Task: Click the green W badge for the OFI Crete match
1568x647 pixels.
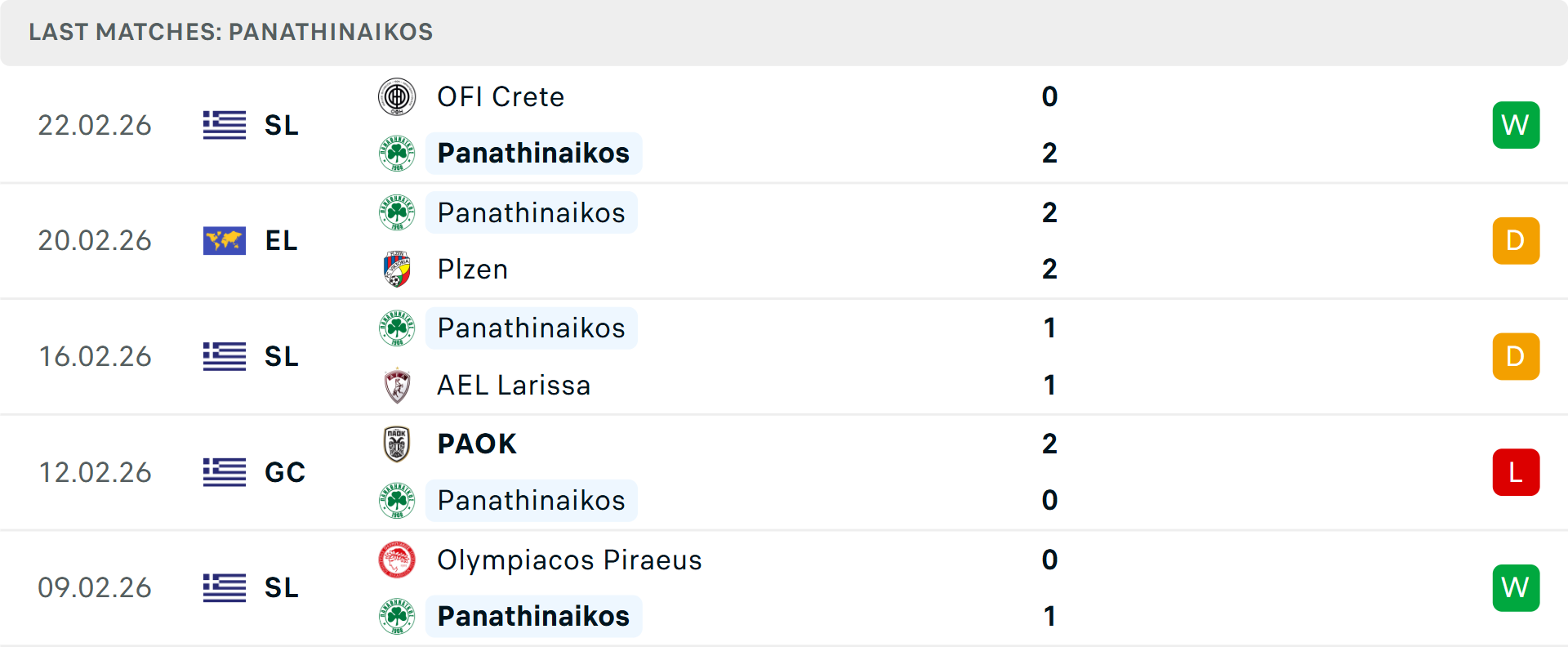Action: point(1516,125)
